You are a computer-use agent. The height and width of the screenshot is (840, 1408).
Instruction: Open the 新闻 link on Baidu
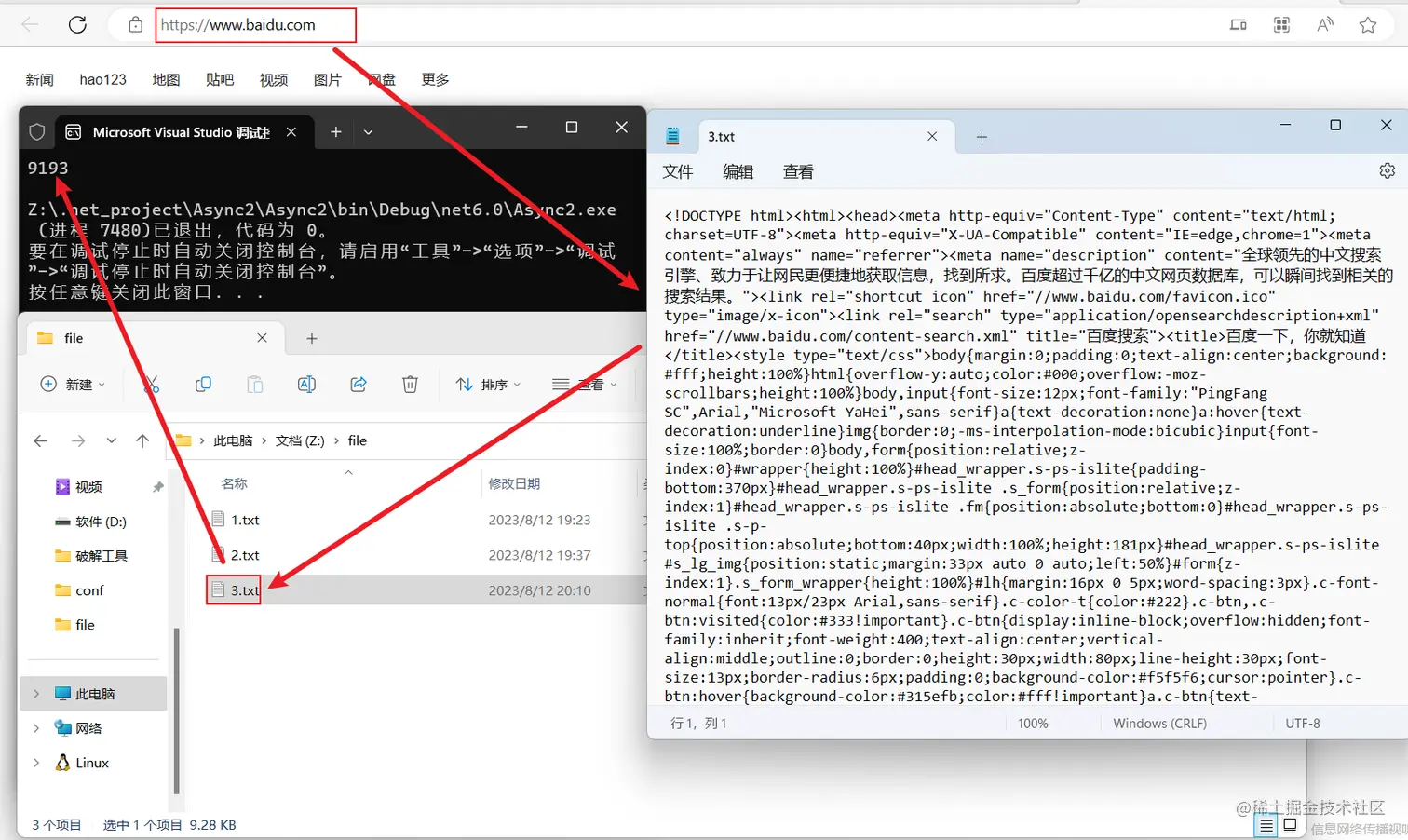39,80
